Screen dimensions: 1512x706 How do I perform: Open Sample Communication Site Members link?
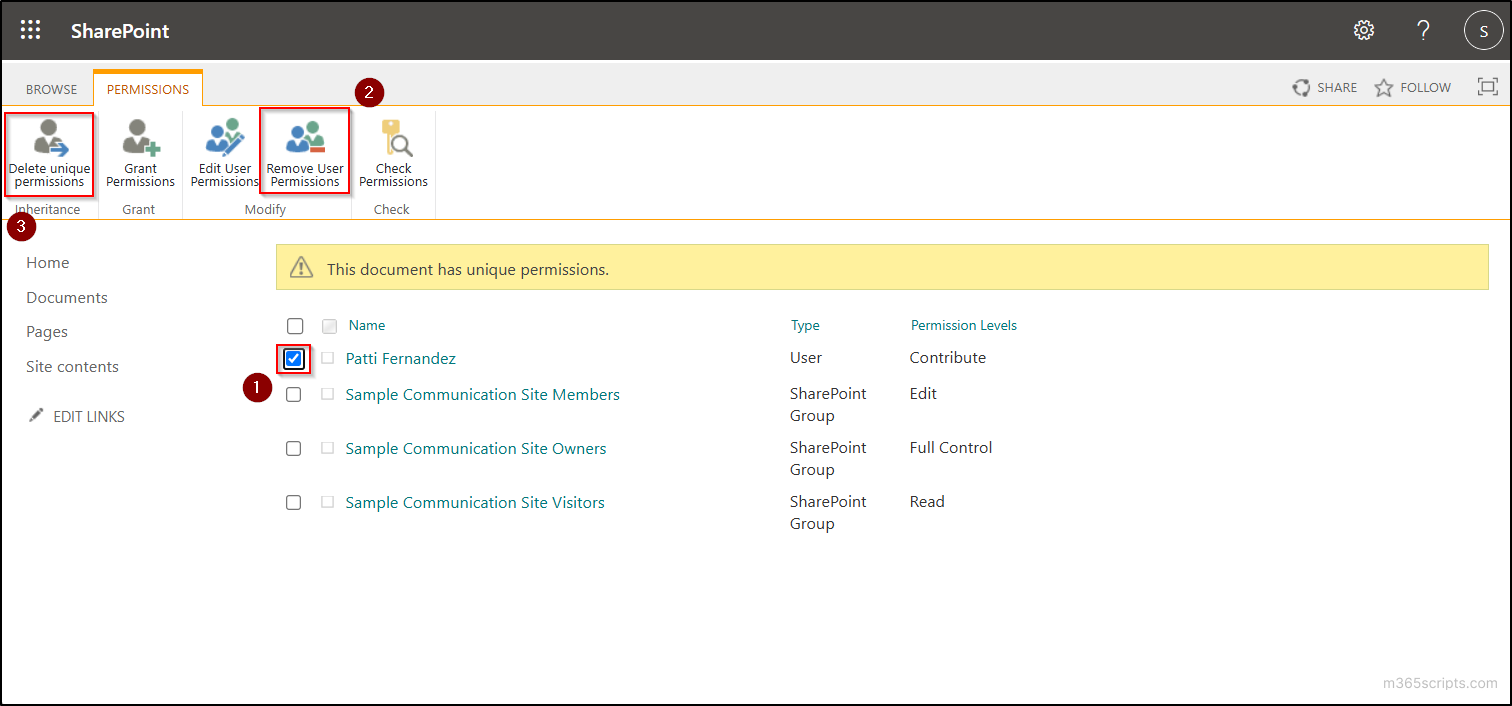coord(482,394)
